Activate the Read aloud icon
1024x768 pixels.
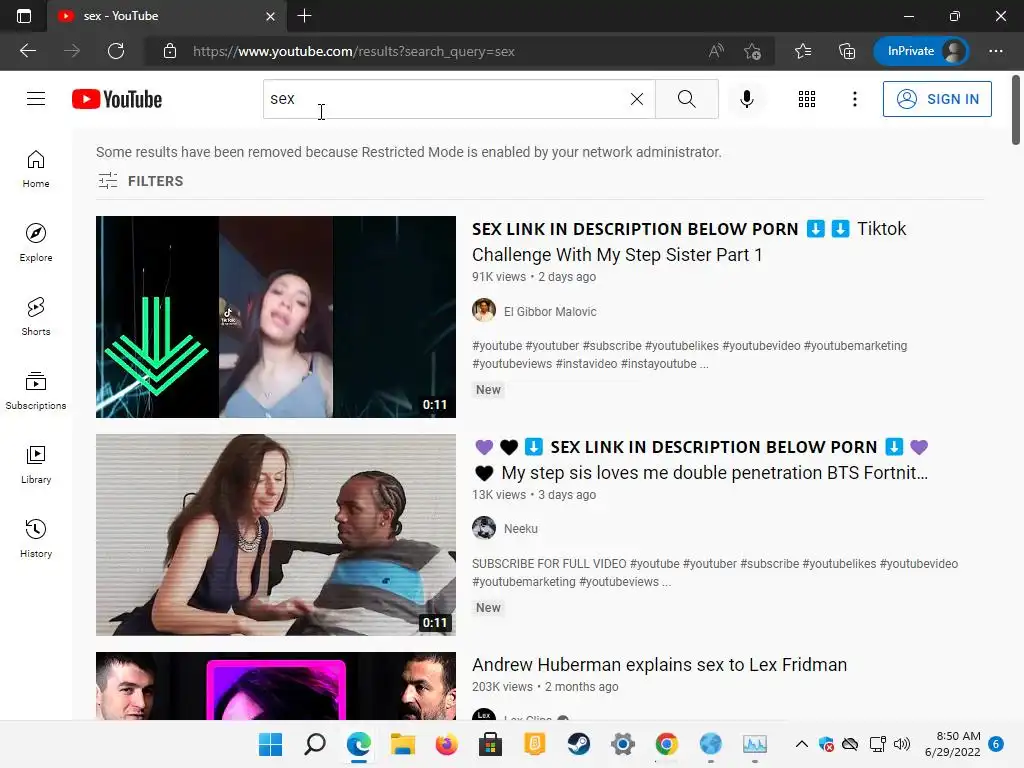click(716, 51)
